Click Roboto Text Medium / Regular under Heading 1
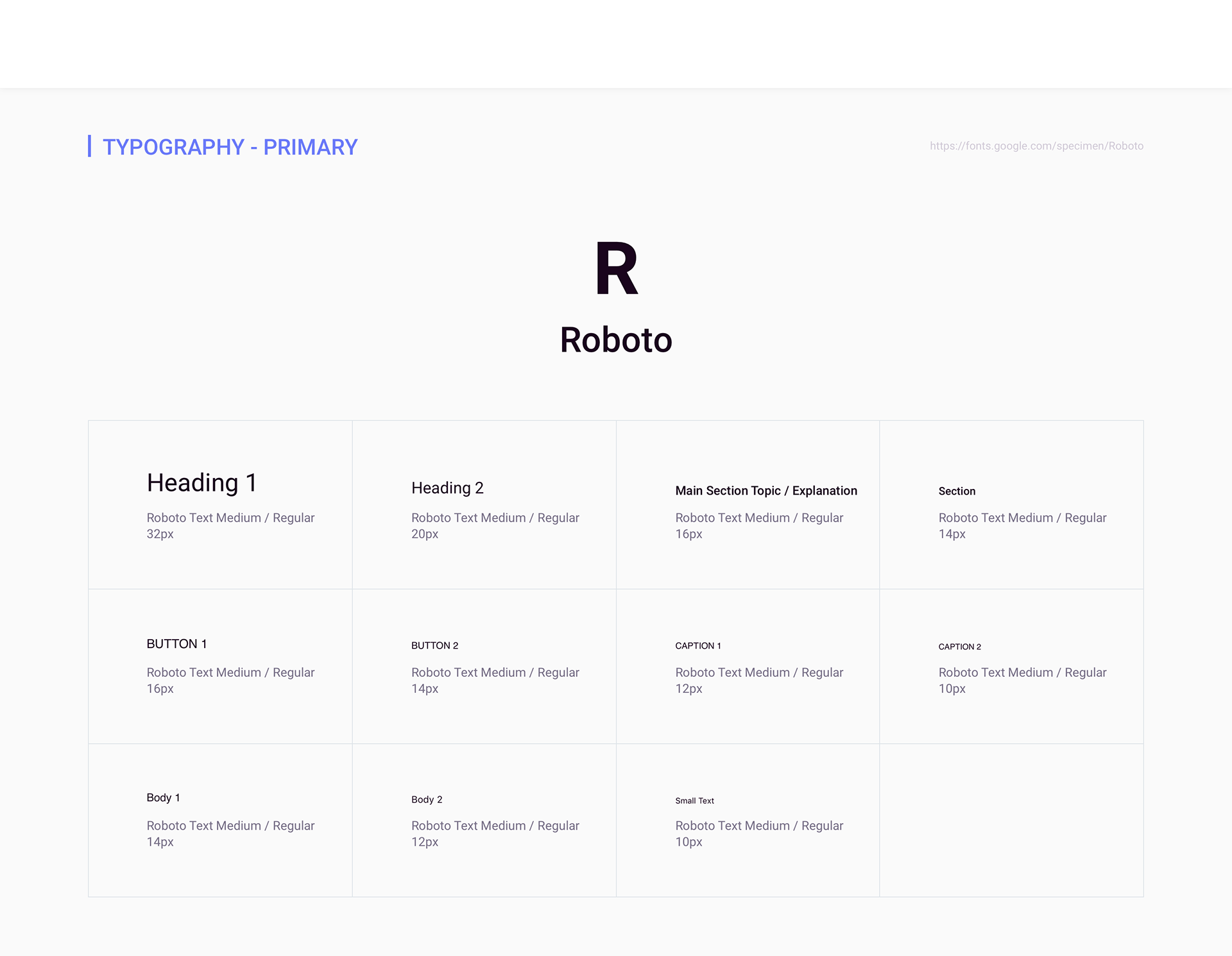1232x956 pixels. click(x=230, y=518)
